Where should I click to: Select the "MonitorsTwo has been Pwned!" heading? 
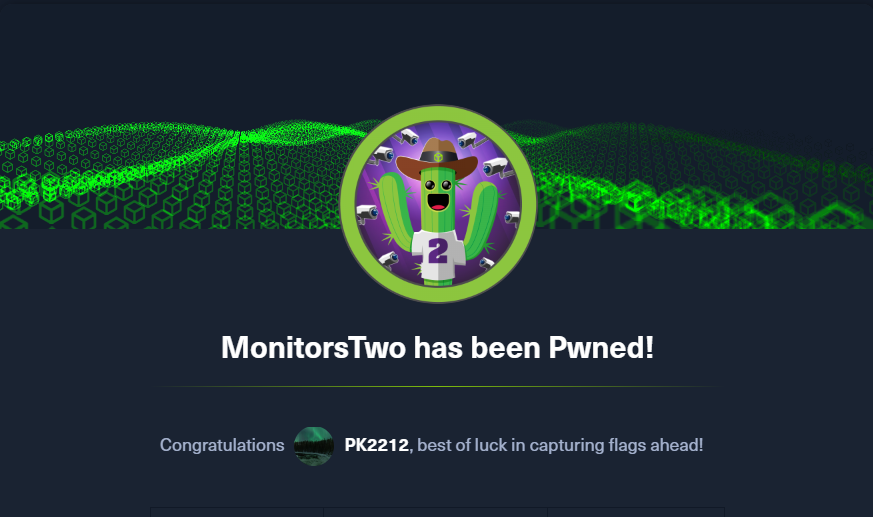438,347
